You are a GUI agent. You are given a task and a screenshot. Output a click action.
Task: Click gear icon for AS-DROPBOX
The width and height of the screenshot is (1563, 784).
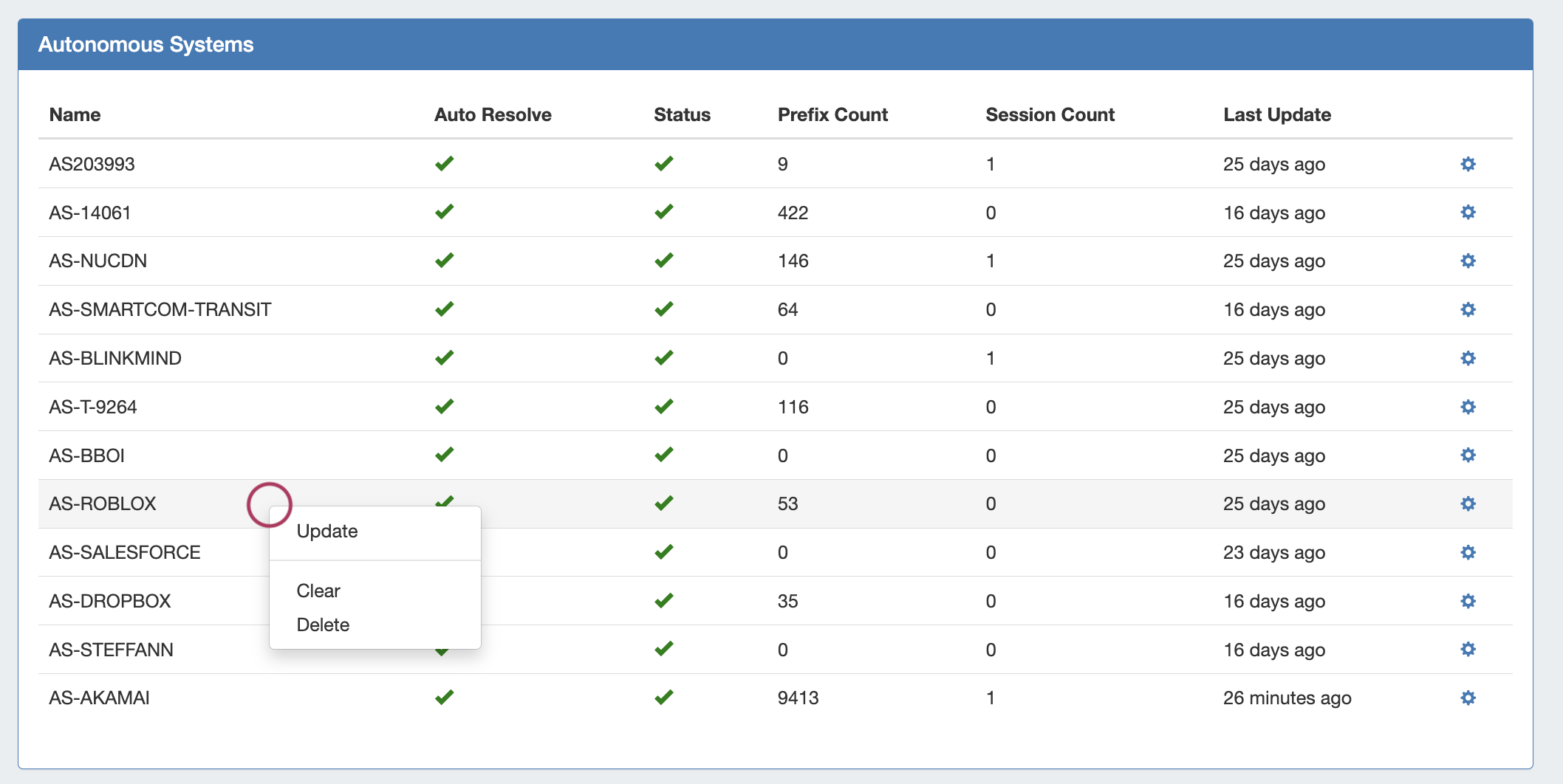(x=1468, y=601)
